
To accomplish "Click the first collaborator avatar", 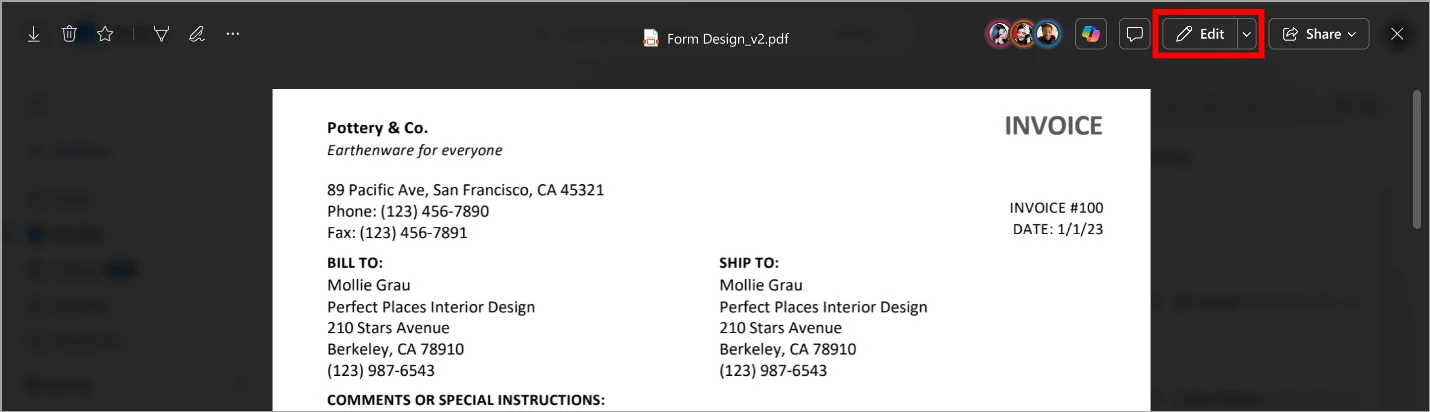I will pos(999,34).
